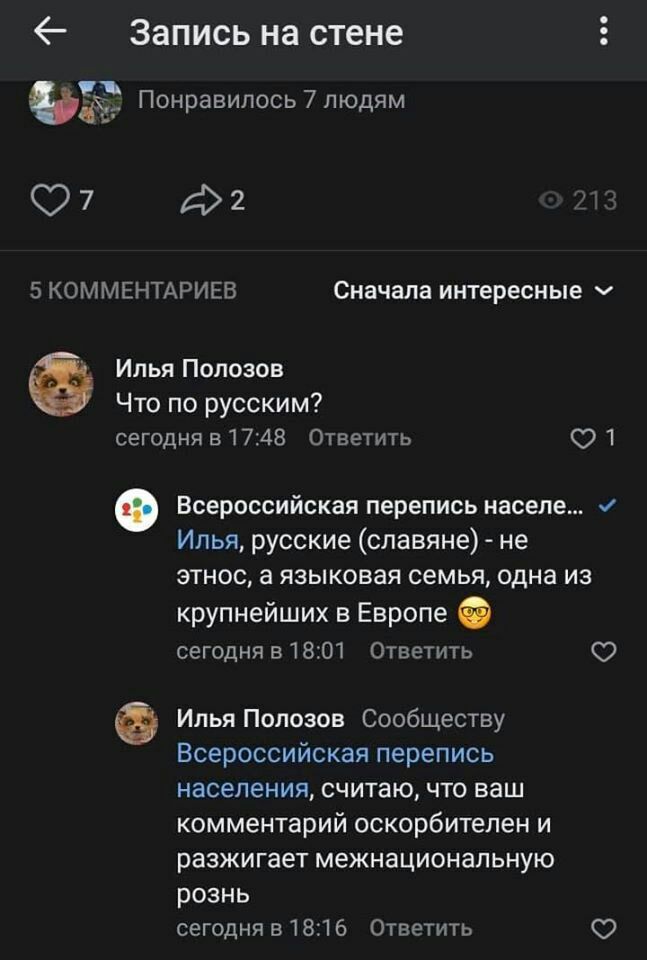647x960 pixels.
Task: Open the three-dot options menu
Action: point(603,33)
